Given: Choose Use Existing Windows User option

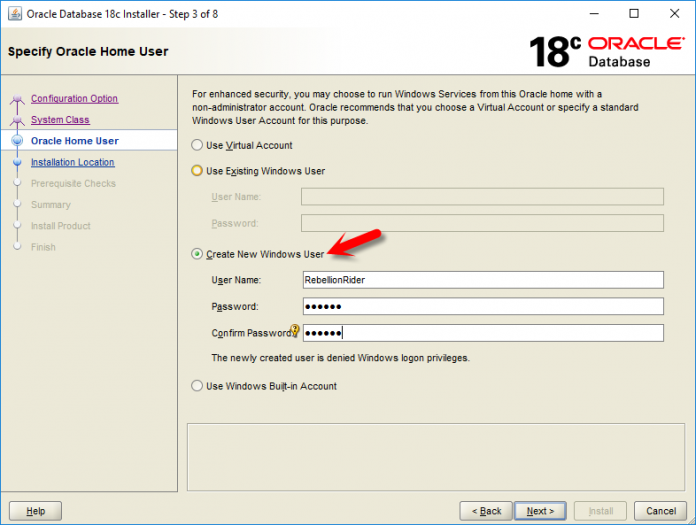Looking at the screenshot, I should click(x=197, y=171).
